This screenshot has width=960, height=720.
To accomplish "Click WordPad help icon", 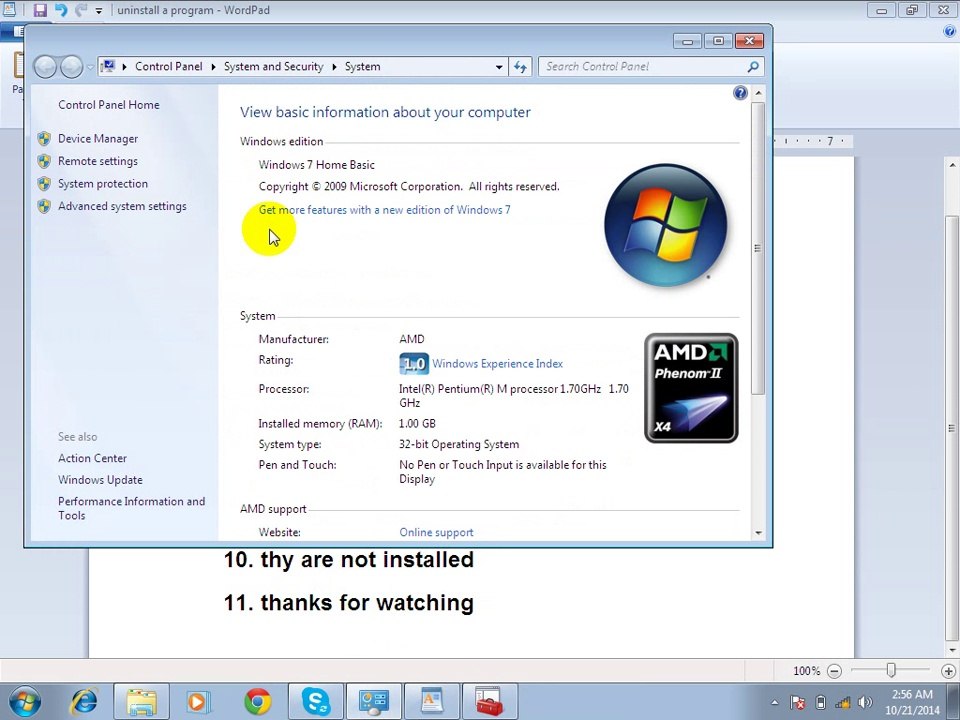I will [950, 32].
